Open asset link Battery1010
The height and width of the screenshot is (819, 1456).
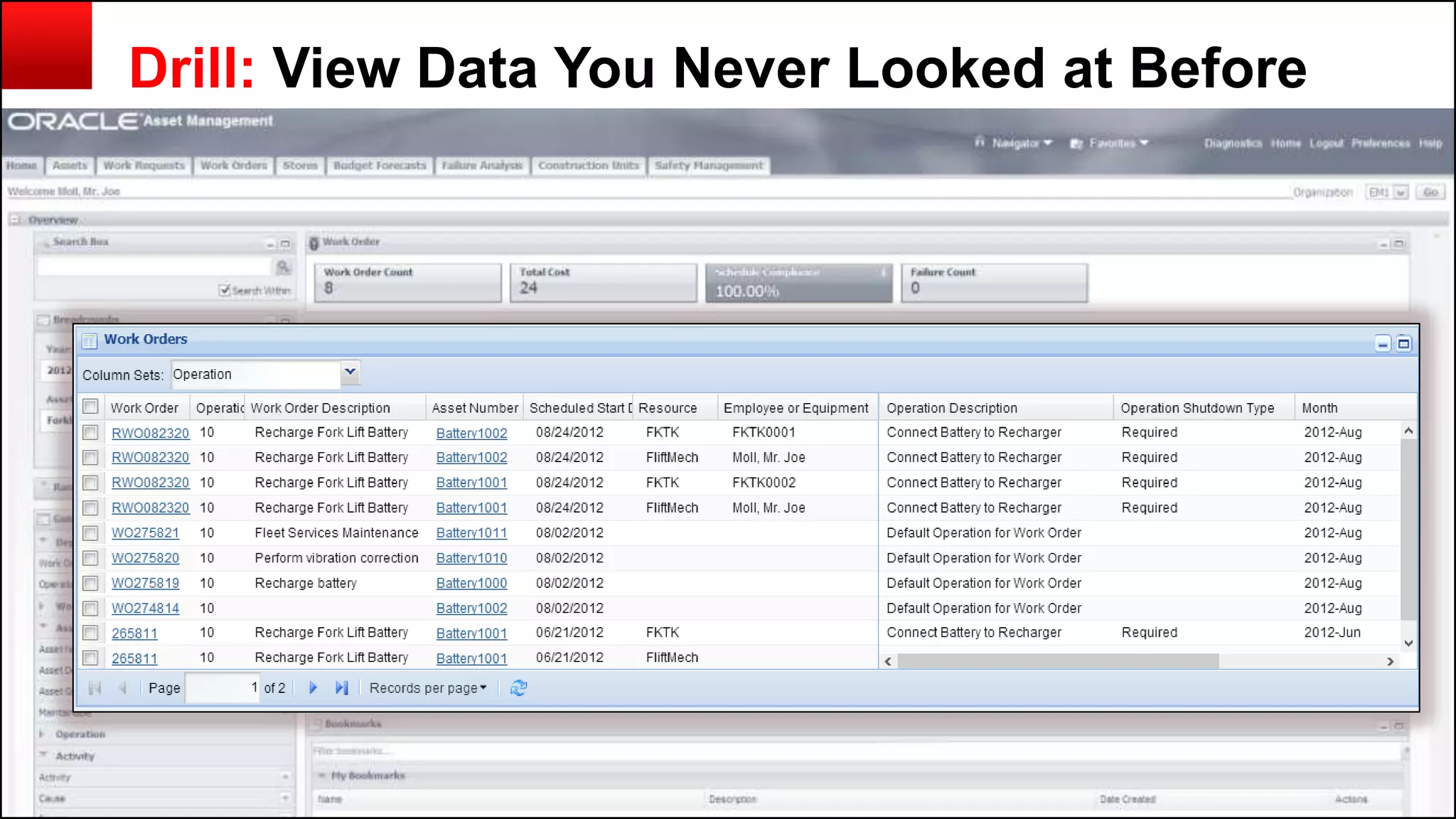(x=471, y=558)
